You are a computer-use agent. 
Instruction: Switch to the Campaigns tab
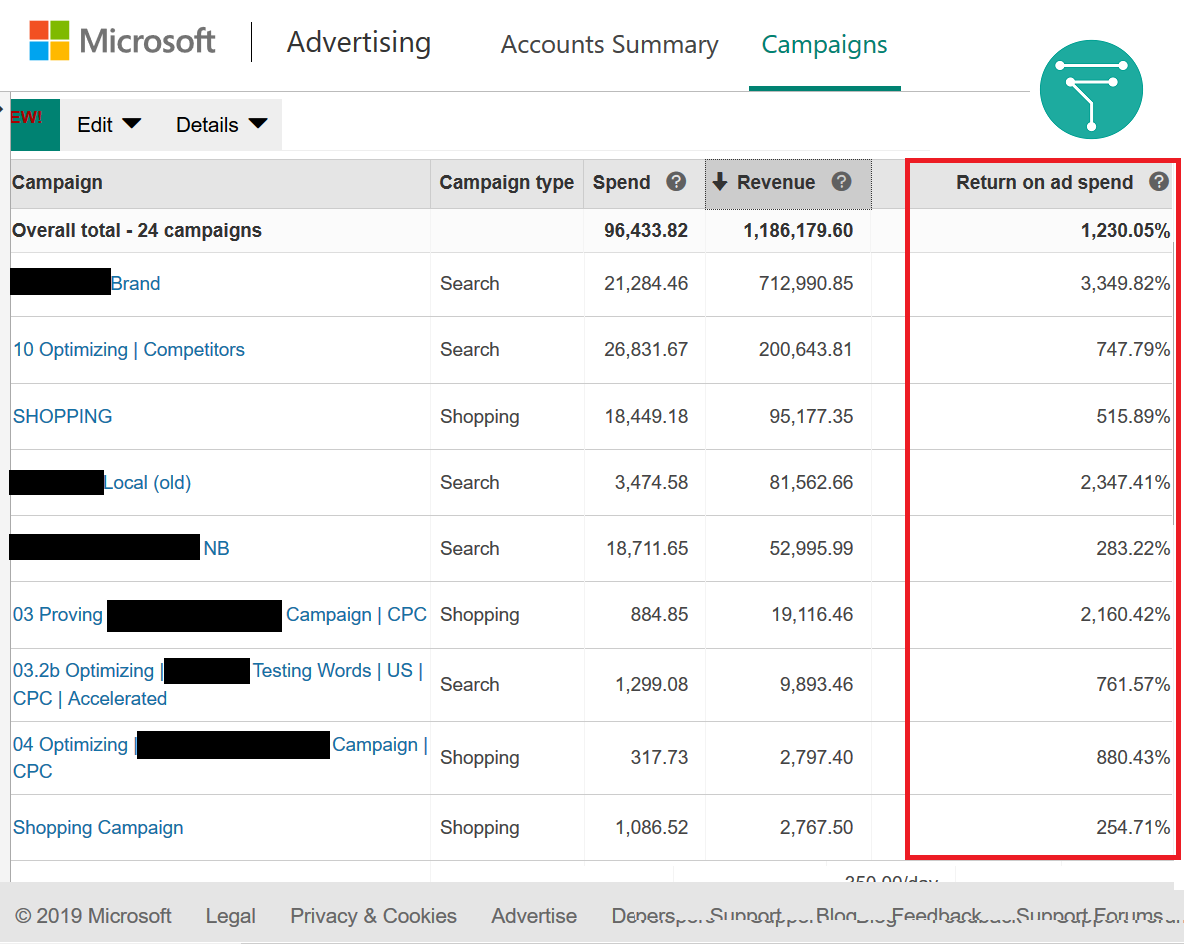(825, 45)
